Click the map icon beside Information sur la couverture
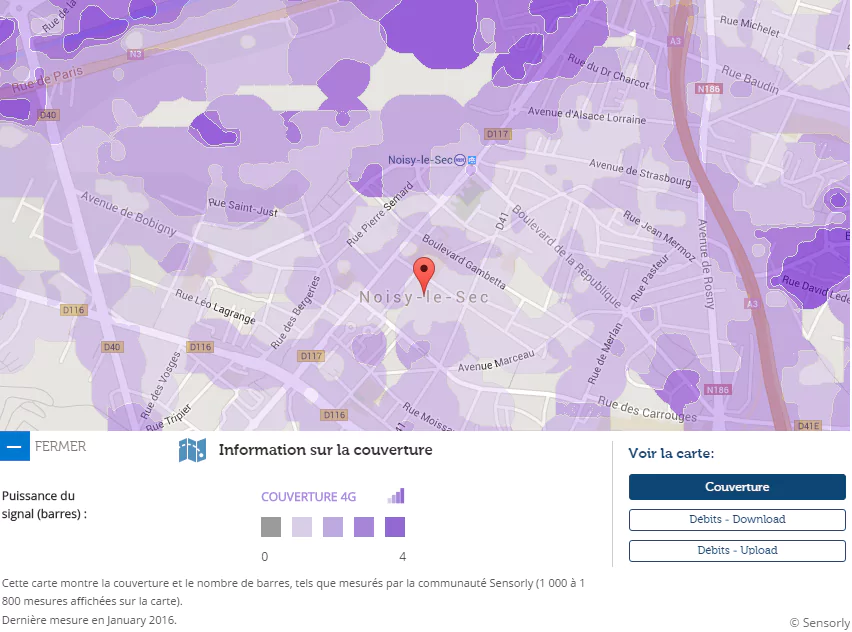This screenshot has width=852, height=632. point(192,451)
